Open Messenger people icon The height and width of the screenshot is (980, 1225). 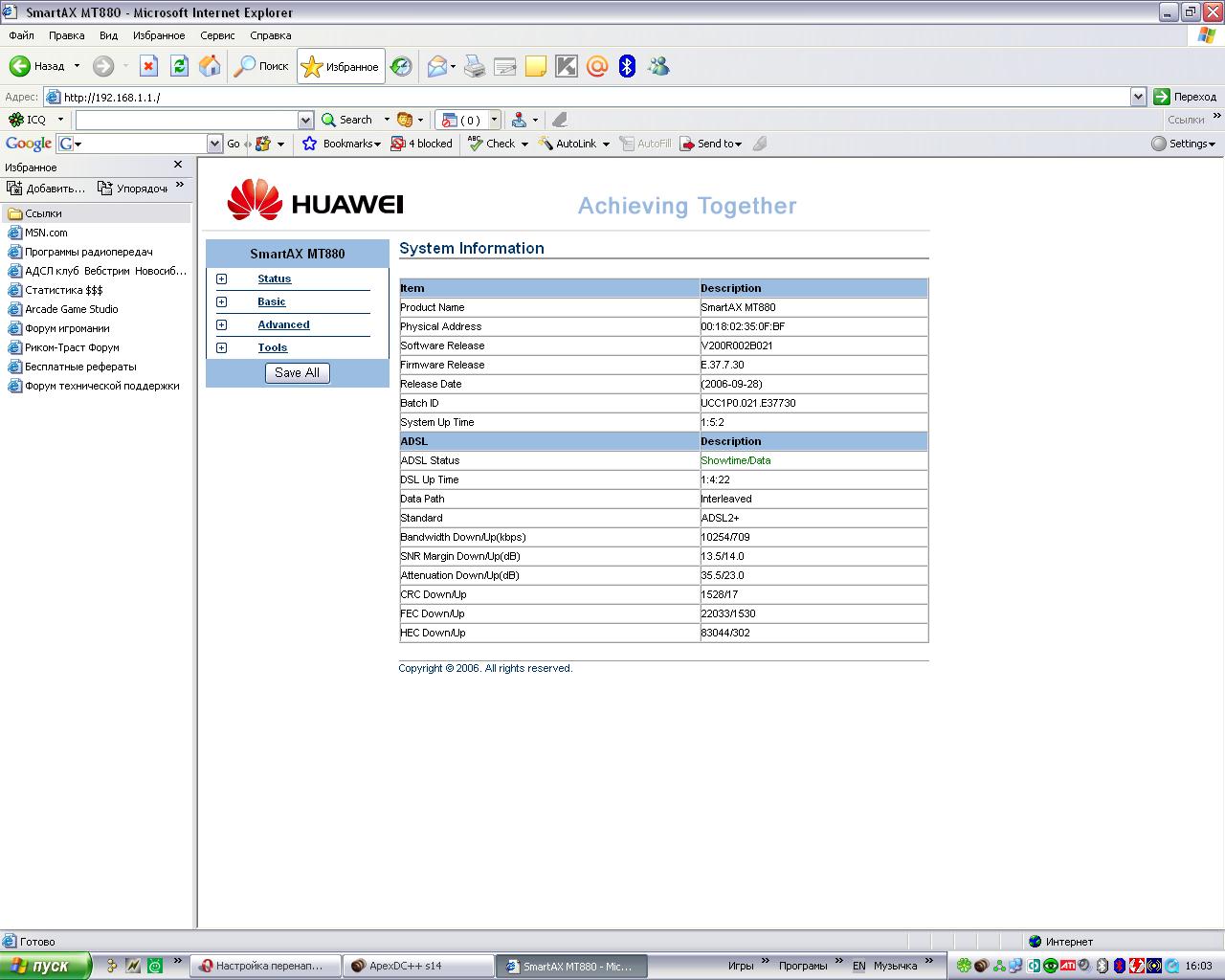[658, 66]
